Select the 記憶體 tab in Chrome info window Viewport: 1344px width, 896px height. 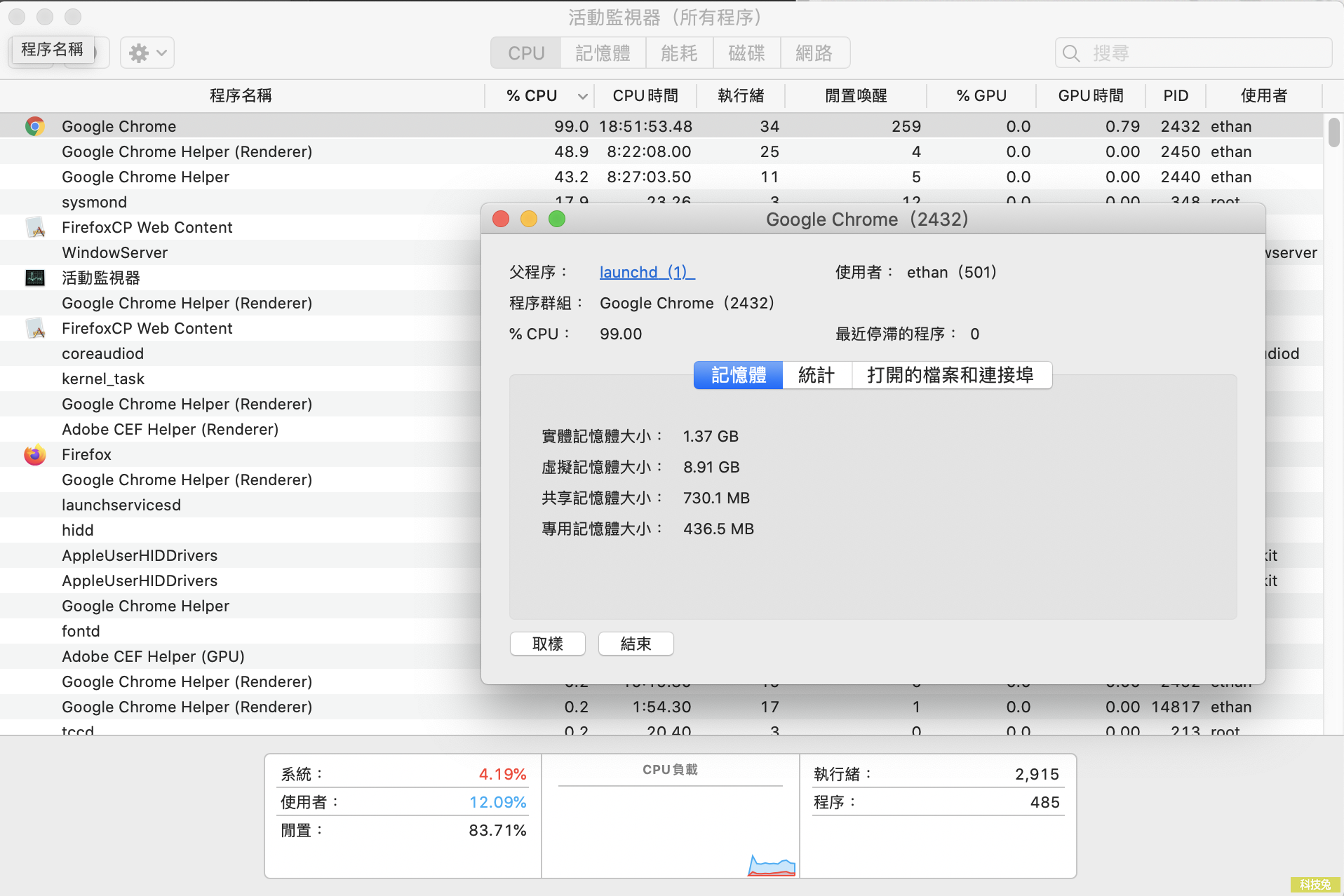738,375
